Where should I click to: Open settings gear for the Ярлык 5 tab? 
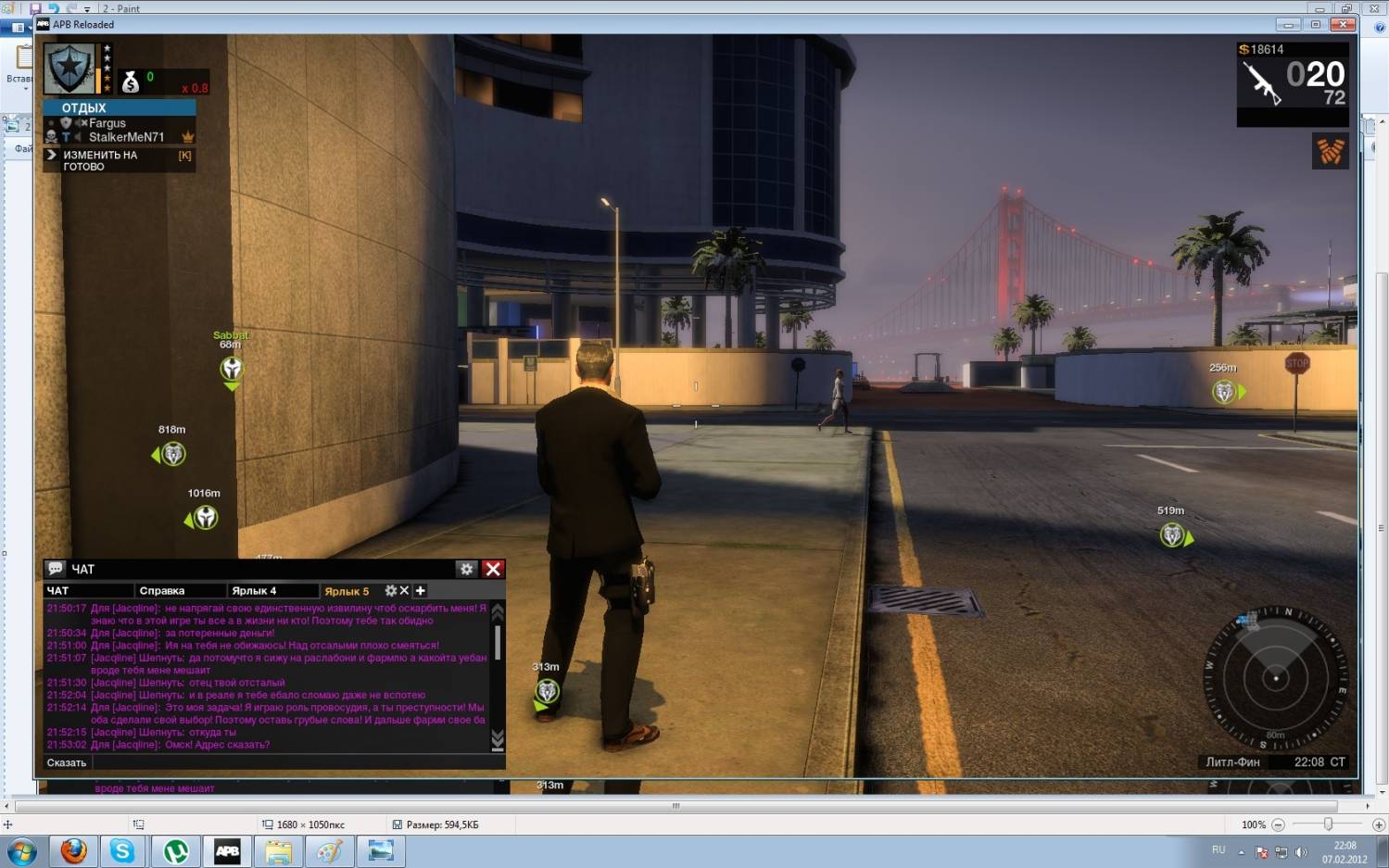[391, 590]
